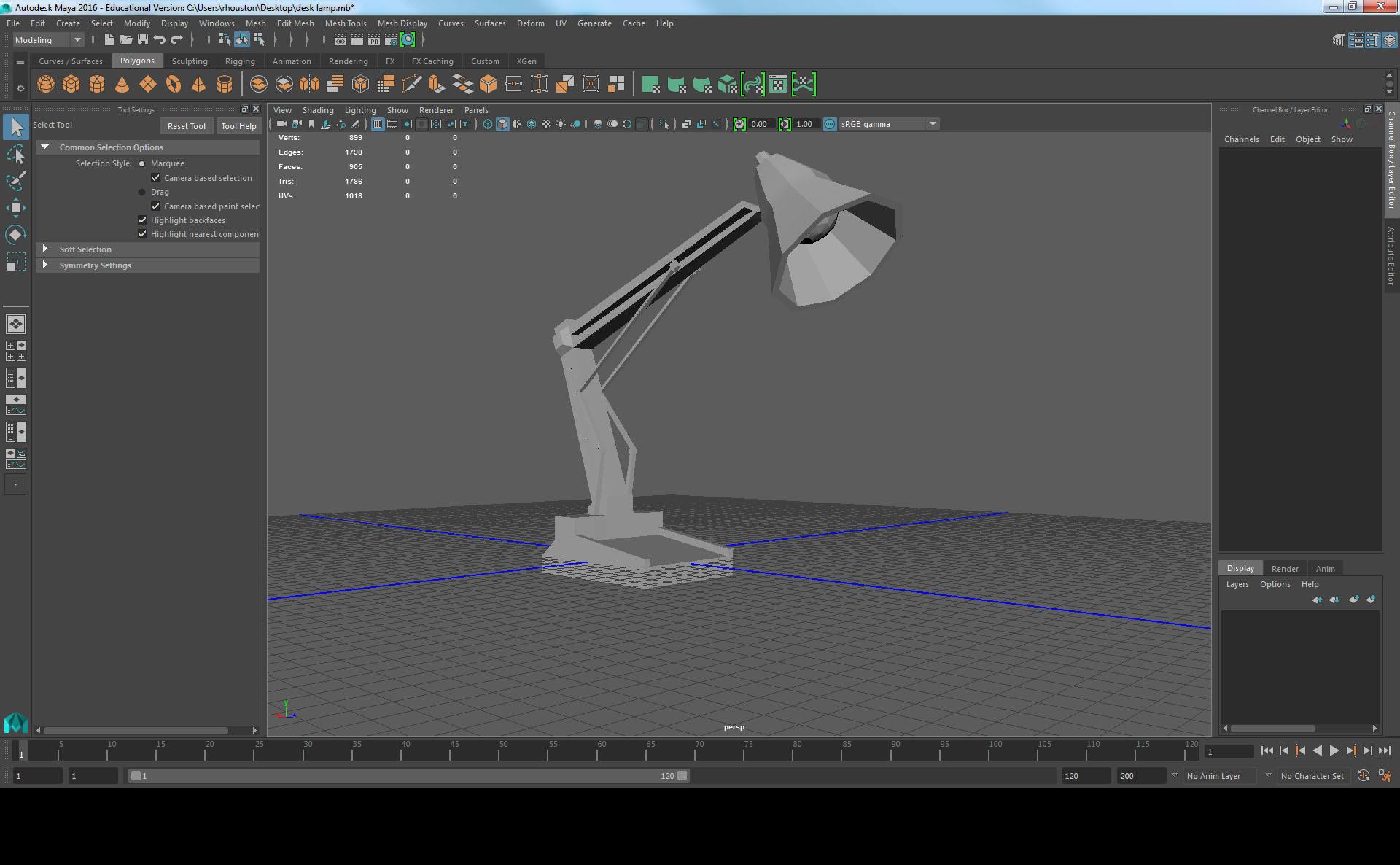Toggle the viewport grid display icon

click(378, 124)
